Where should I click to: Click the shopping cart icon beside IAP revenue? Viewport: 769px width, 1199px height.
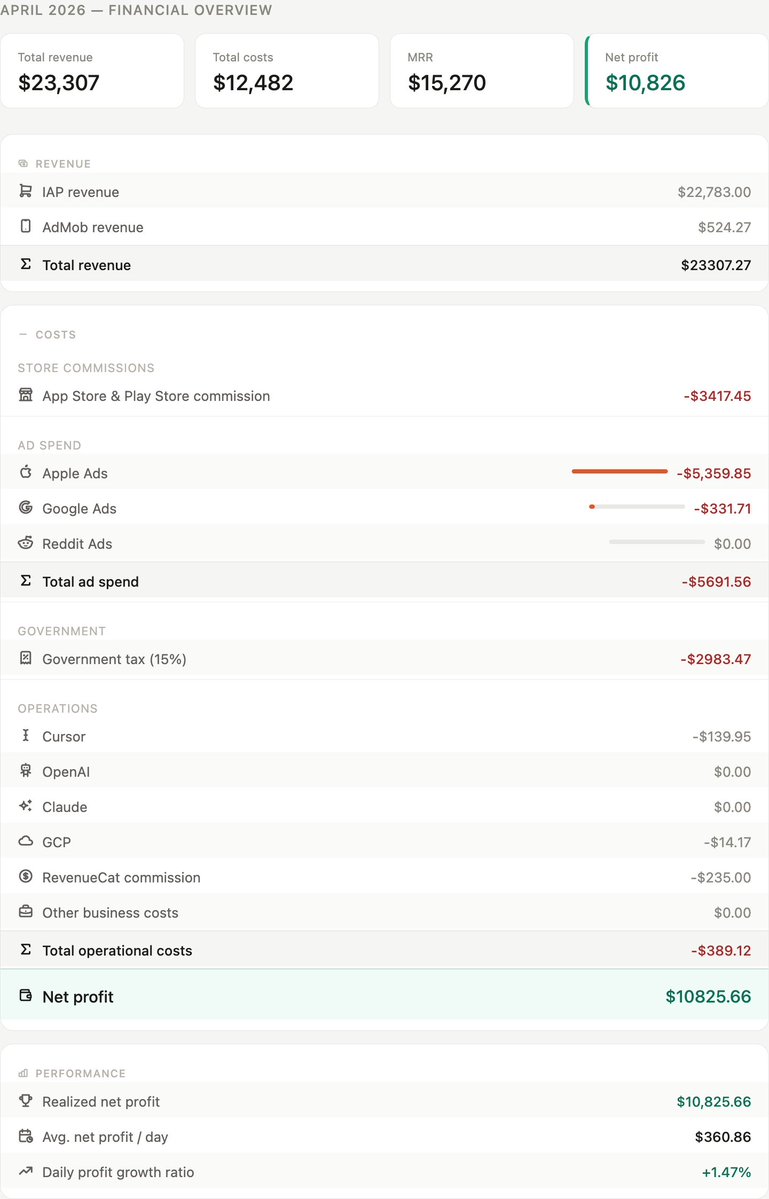[25, 191]
